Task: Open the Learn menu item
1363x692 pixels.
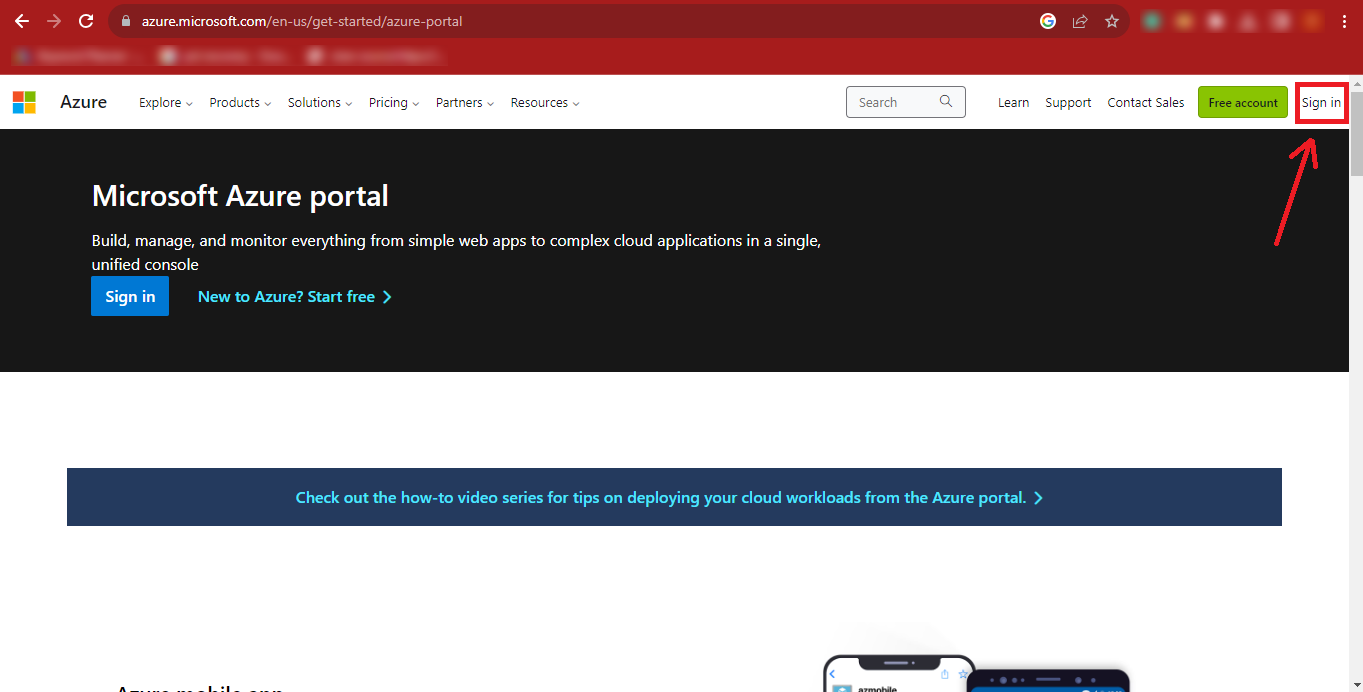Action: point(1013,103)
